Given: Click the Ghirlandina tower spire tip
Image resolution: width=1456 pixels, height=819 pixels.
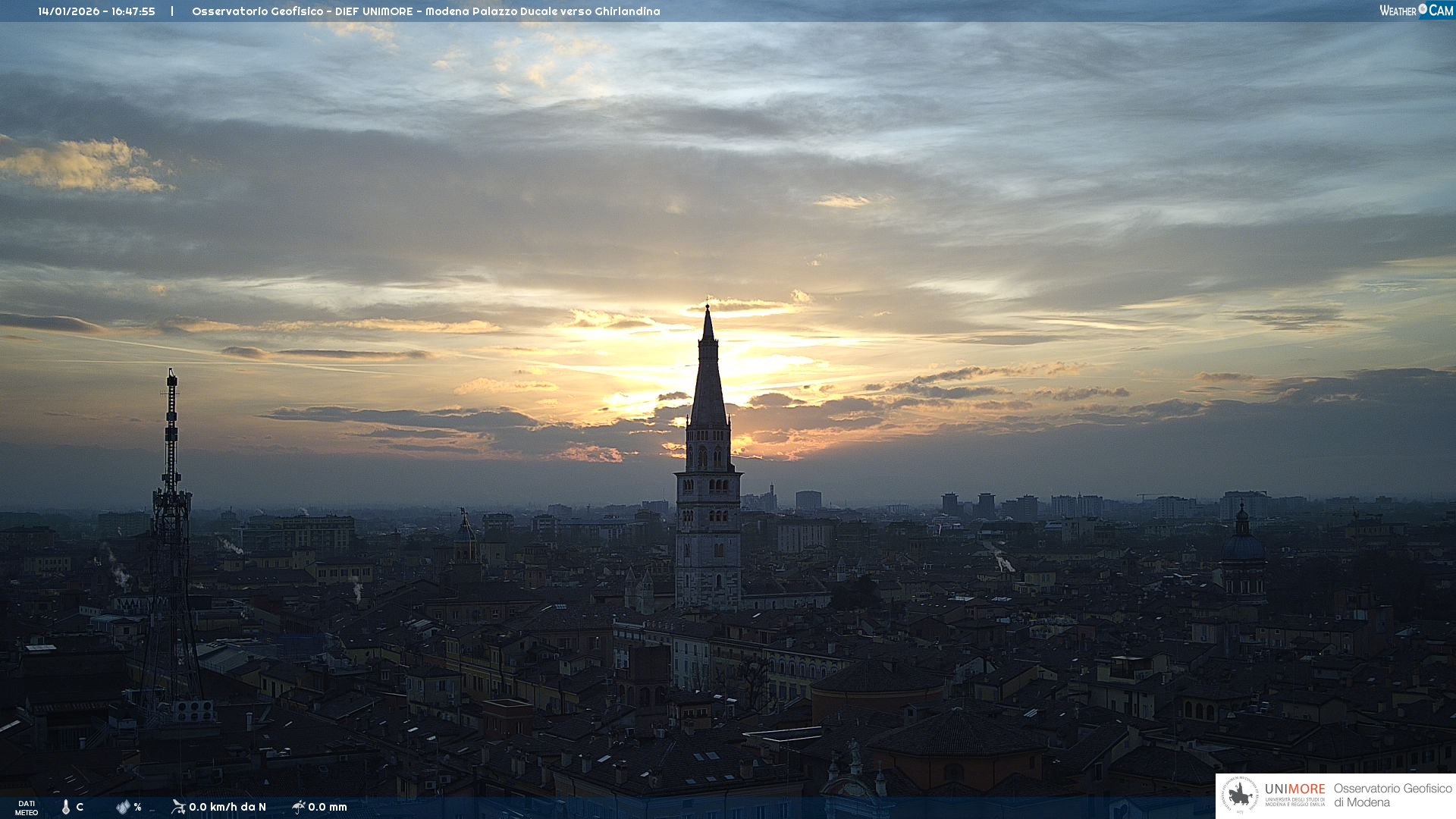Looking at the screenshot, I should pyautogui.click(x=708, y=308).
